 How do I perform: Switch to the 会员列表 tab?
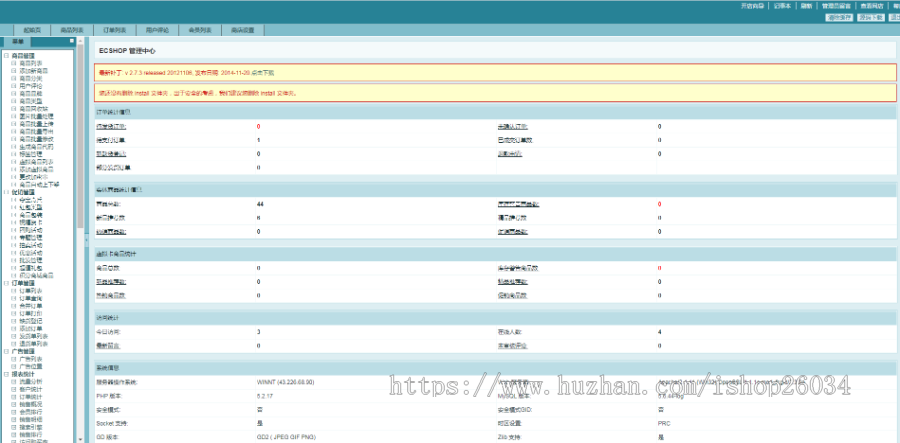pos(200,30)
